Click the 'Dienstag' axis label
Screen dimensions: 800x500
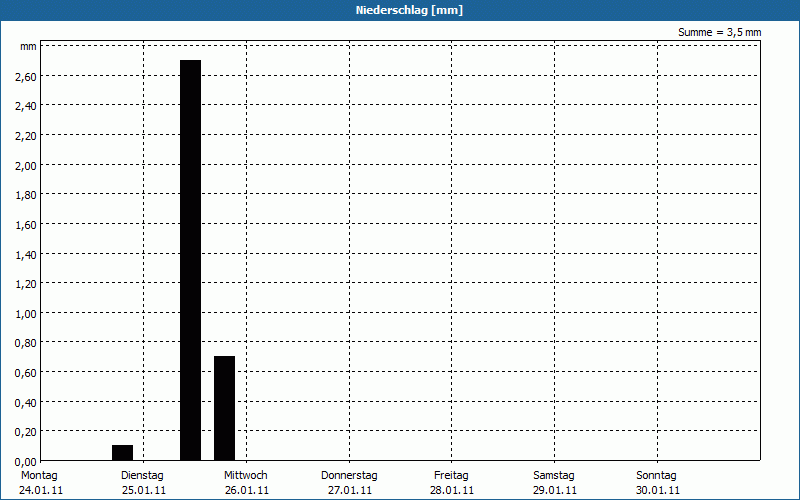[142, 475]
